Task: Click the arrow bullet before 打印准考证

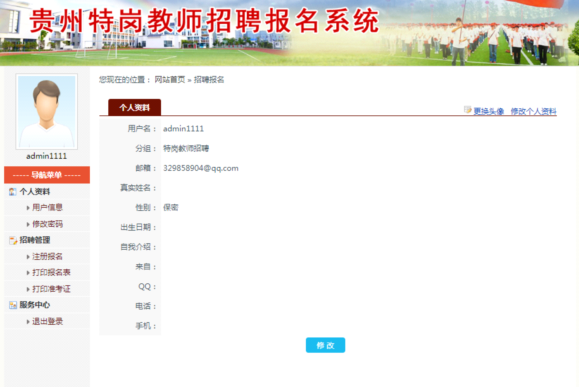Action: [28, 289]
